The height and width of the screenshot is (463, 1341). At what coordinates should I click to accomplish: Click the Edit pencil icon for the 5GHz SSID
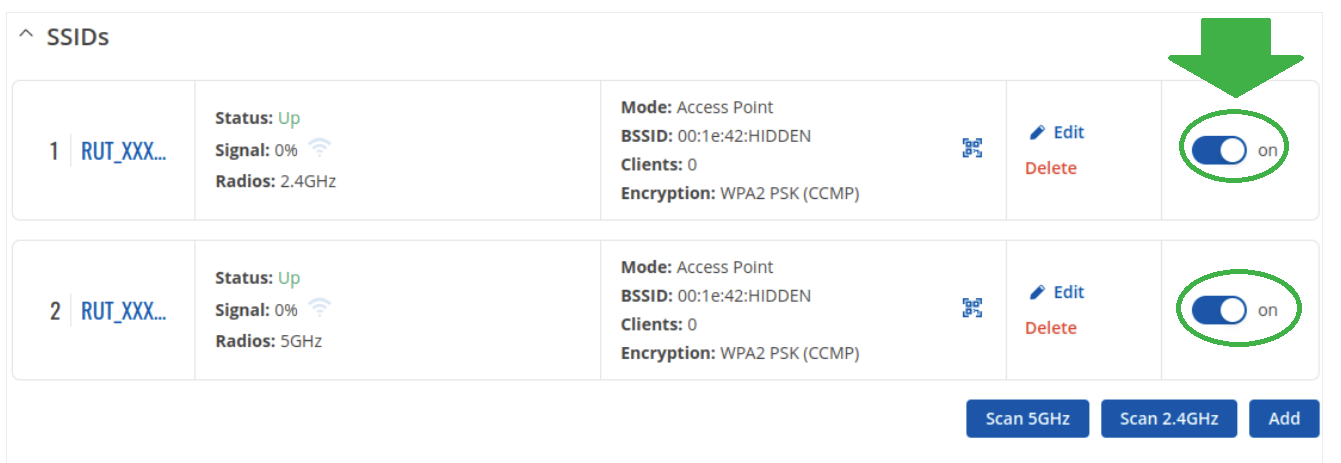[1038, 292]
